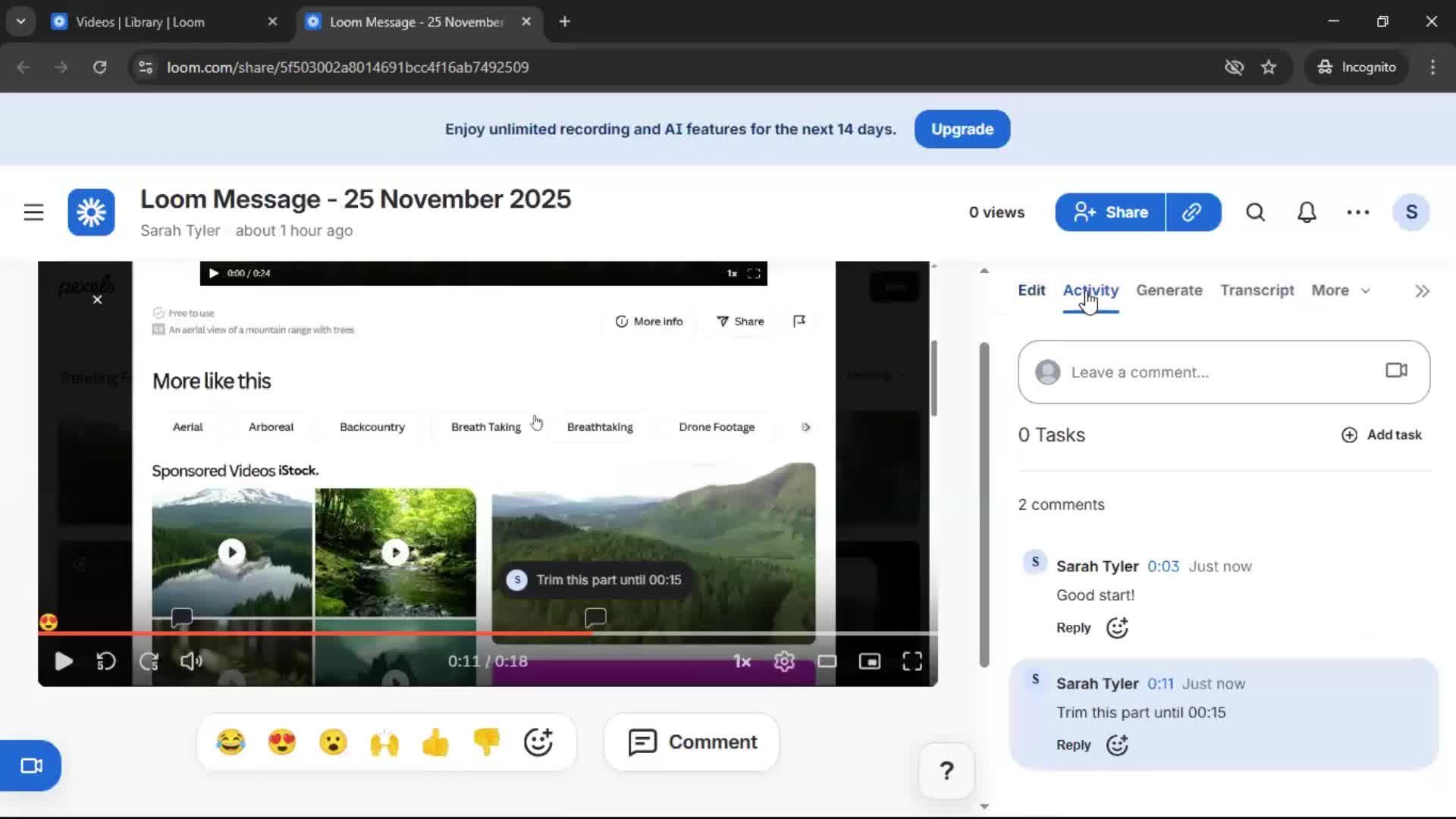Open the browser tab search dropdown
The image size is (1456, 819).
click(x=20, y=20)
